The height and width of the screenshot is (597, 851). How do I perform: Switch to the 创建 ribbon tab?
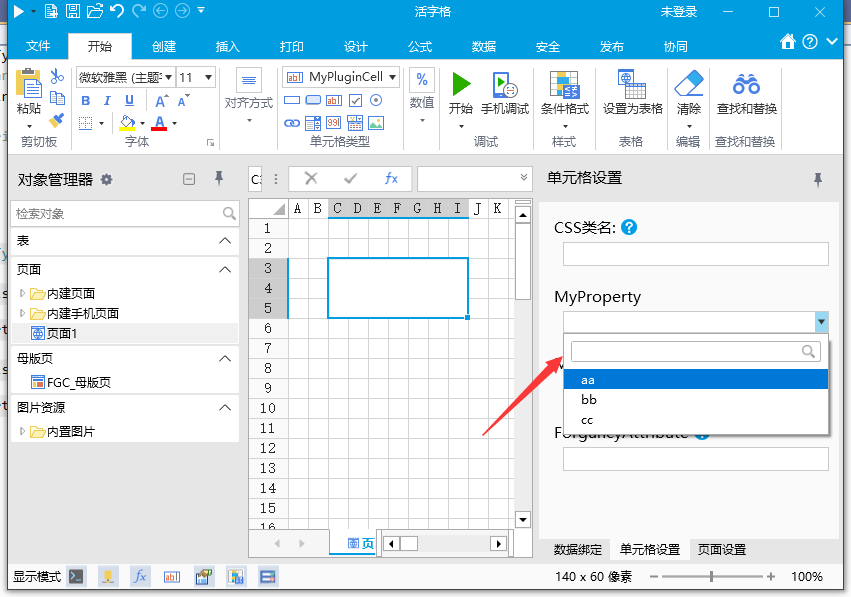click(x=164, y=47)
